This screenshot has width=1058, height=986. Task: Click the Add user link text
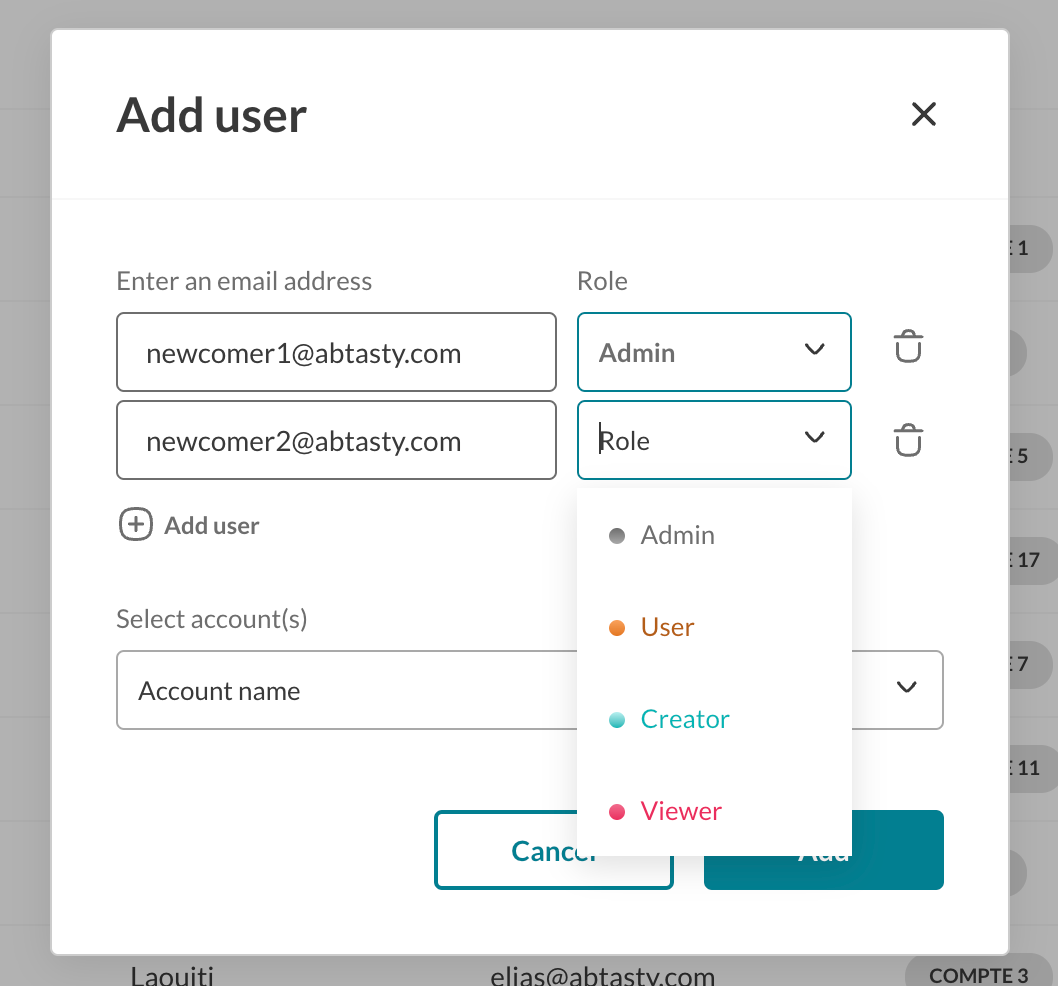[211, 526]
